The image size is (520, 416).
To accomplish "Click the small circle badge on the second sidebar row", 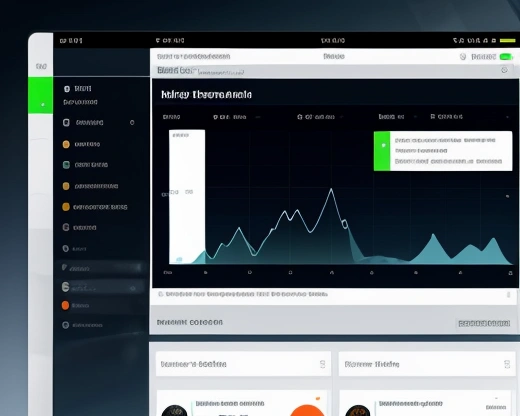I will [x=132, y=123].
